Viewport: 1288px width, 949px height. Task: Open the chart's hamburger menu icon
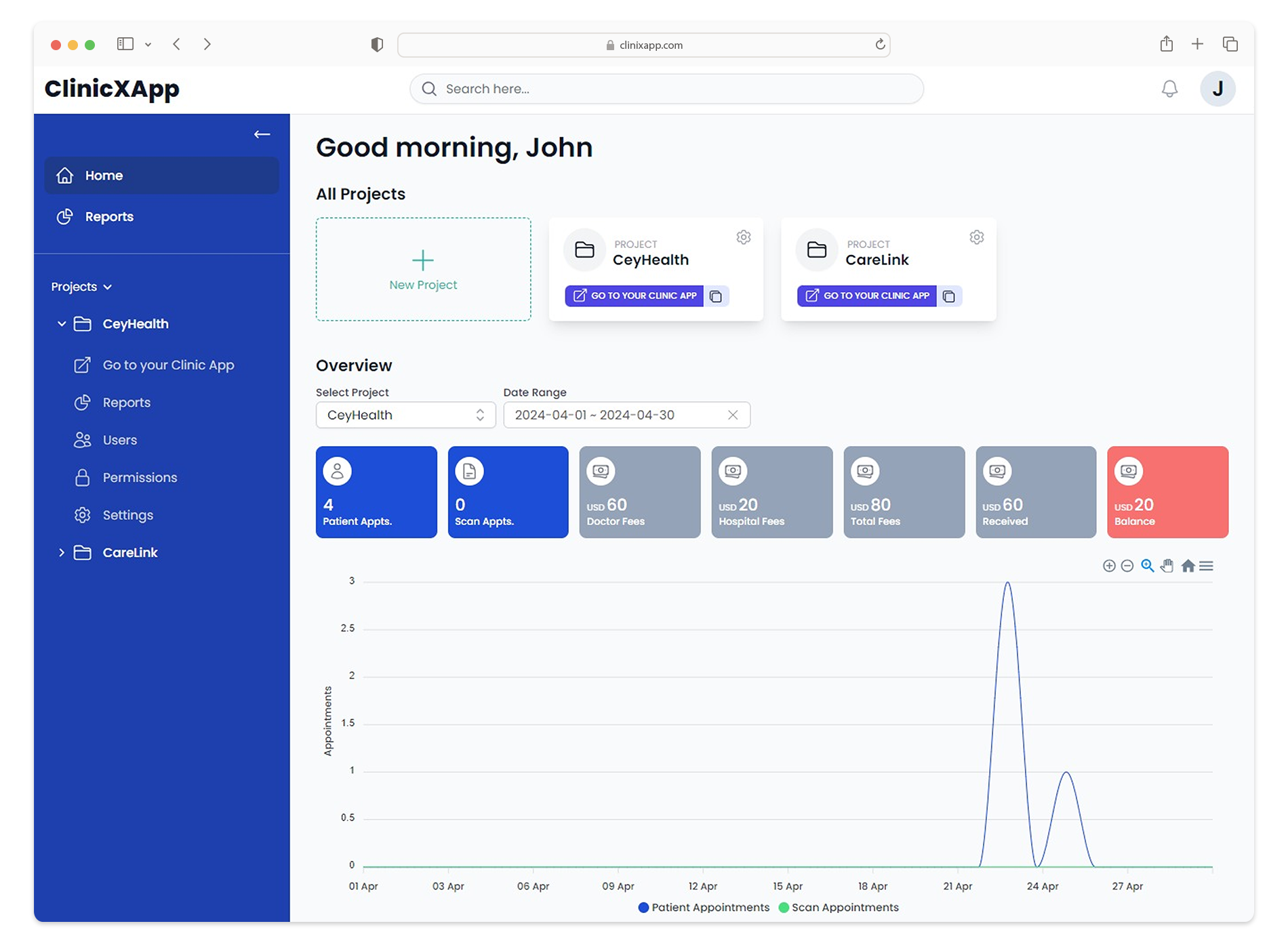pos(1207,566)
